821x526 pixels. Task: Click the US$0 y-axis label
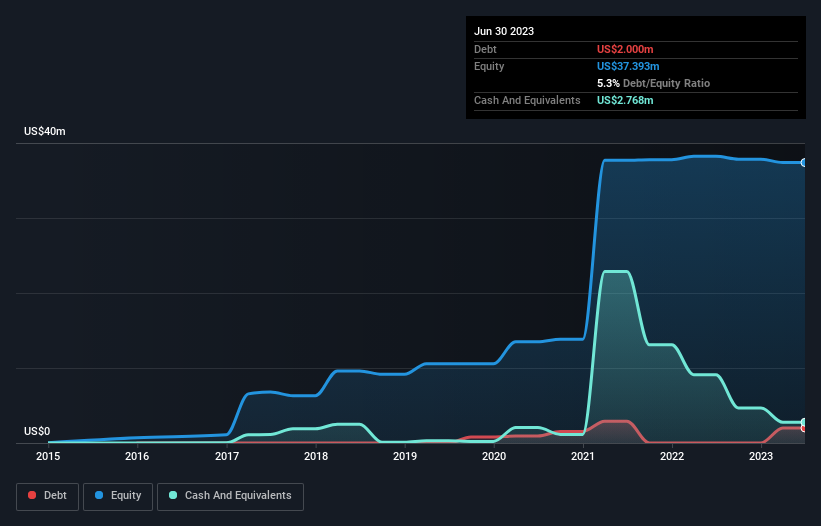37,431
